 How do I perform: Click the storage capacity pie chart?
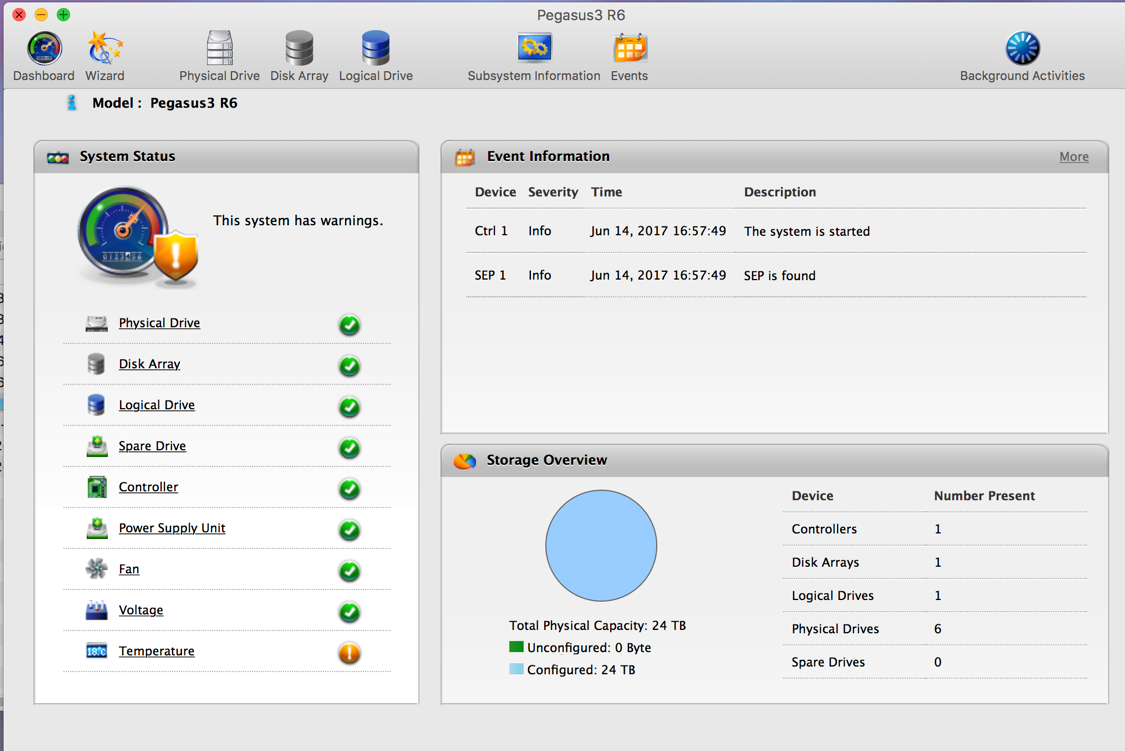601,546
